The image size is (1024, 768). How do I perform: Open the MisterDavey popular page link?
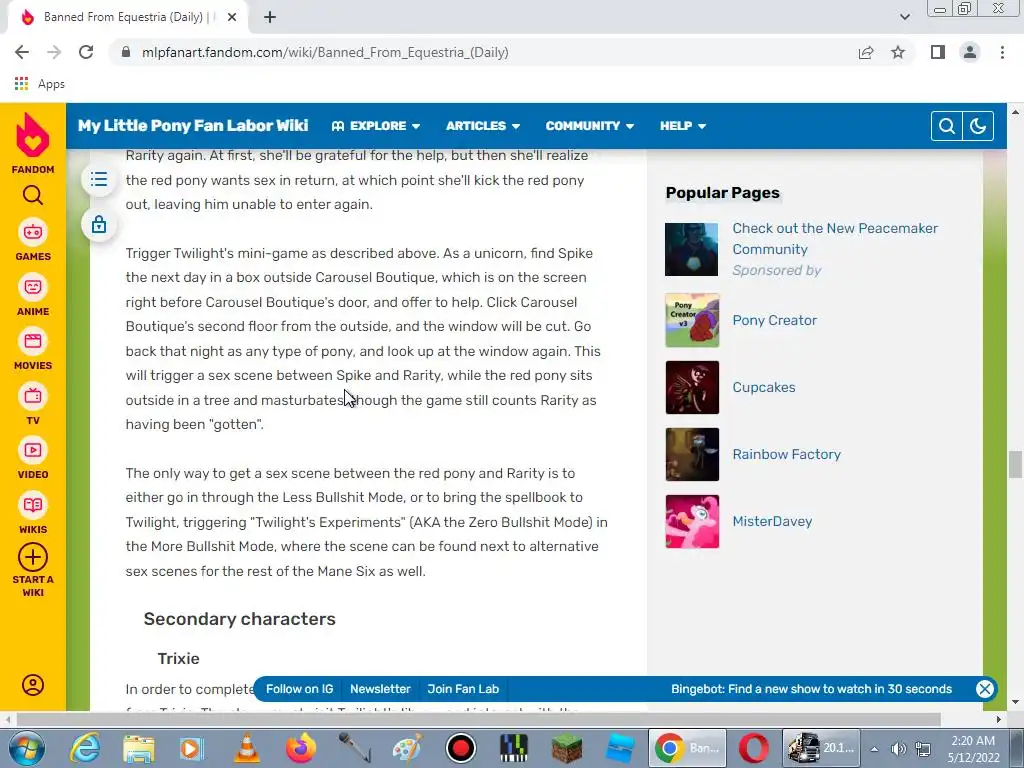click(772, 521)
